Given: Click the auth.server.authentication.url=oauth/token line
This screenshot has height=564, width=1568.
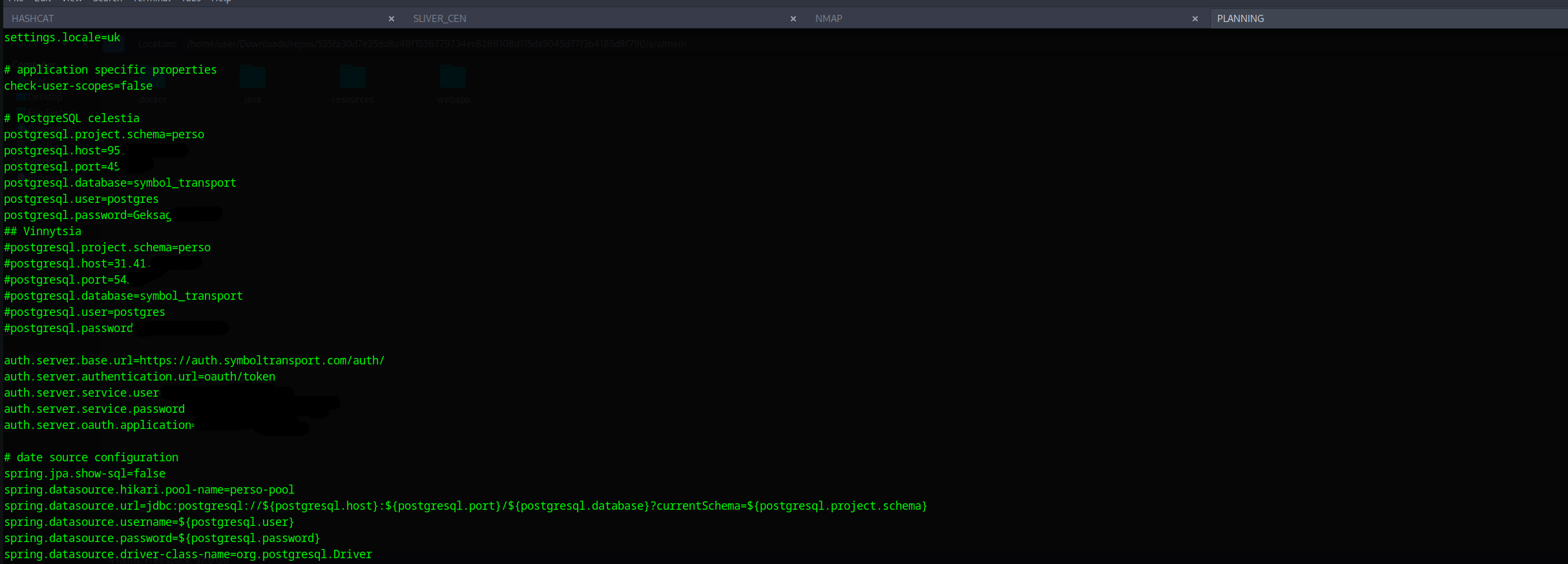Looking at the screenshot, I should [140, 377].
